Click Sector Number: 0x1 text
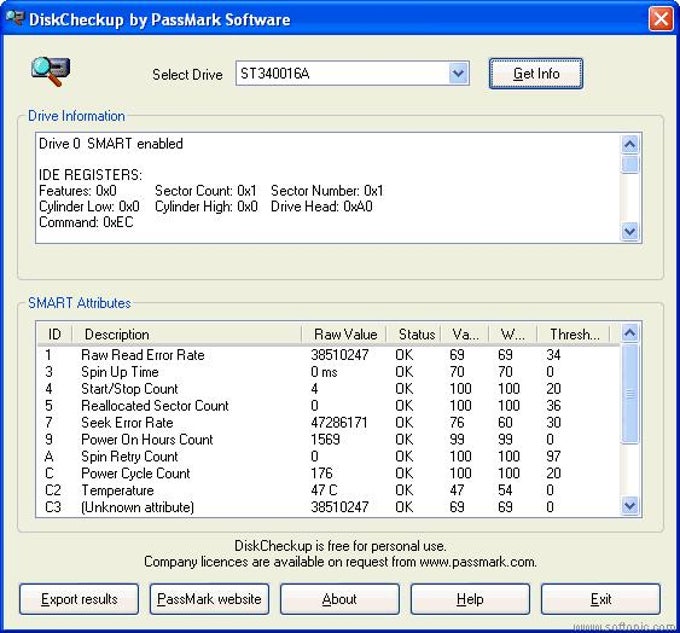This screenshot has height=633, width=680. [x=327, y=191]
